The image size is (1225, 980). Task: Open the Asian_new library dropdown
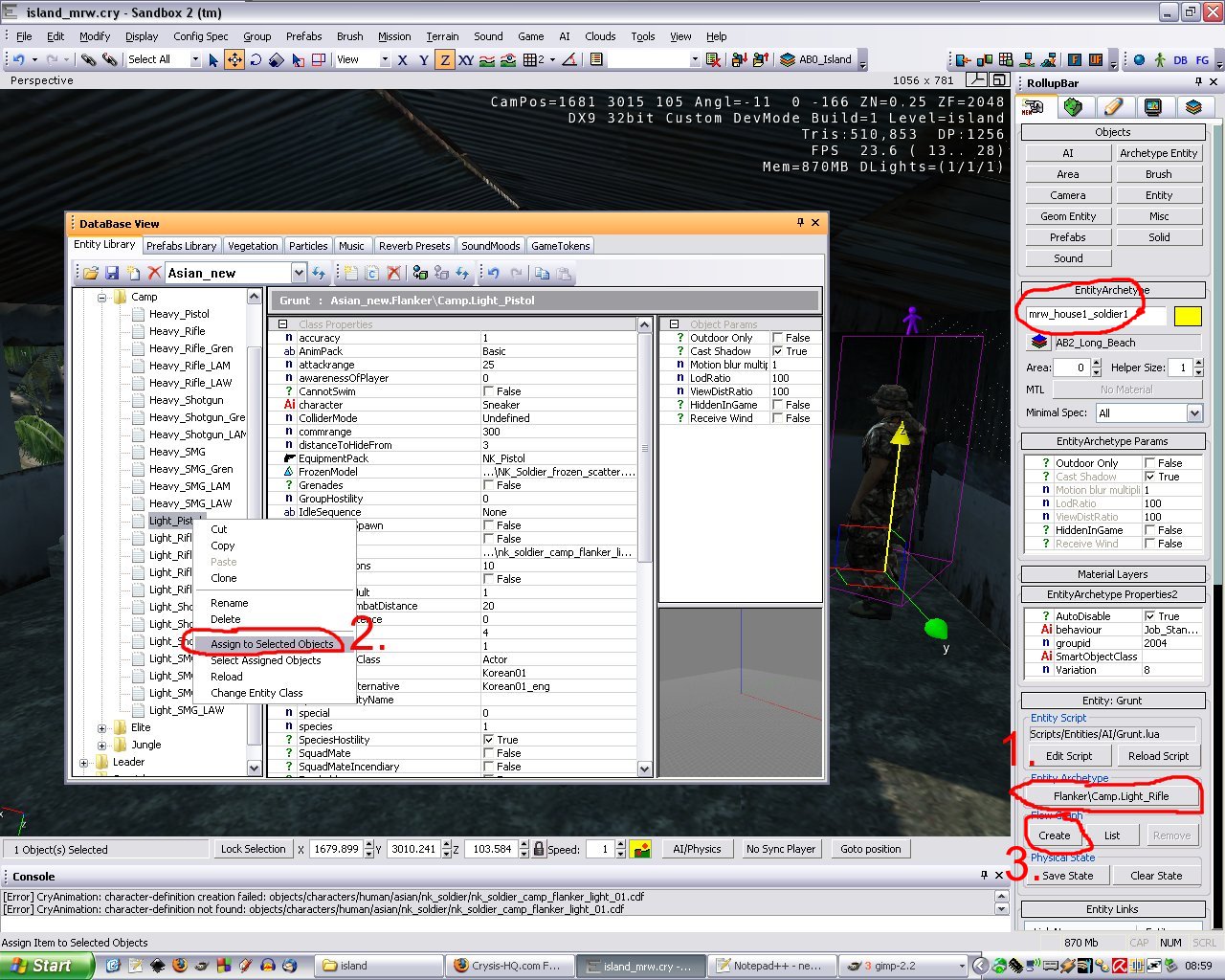point(299,274)
